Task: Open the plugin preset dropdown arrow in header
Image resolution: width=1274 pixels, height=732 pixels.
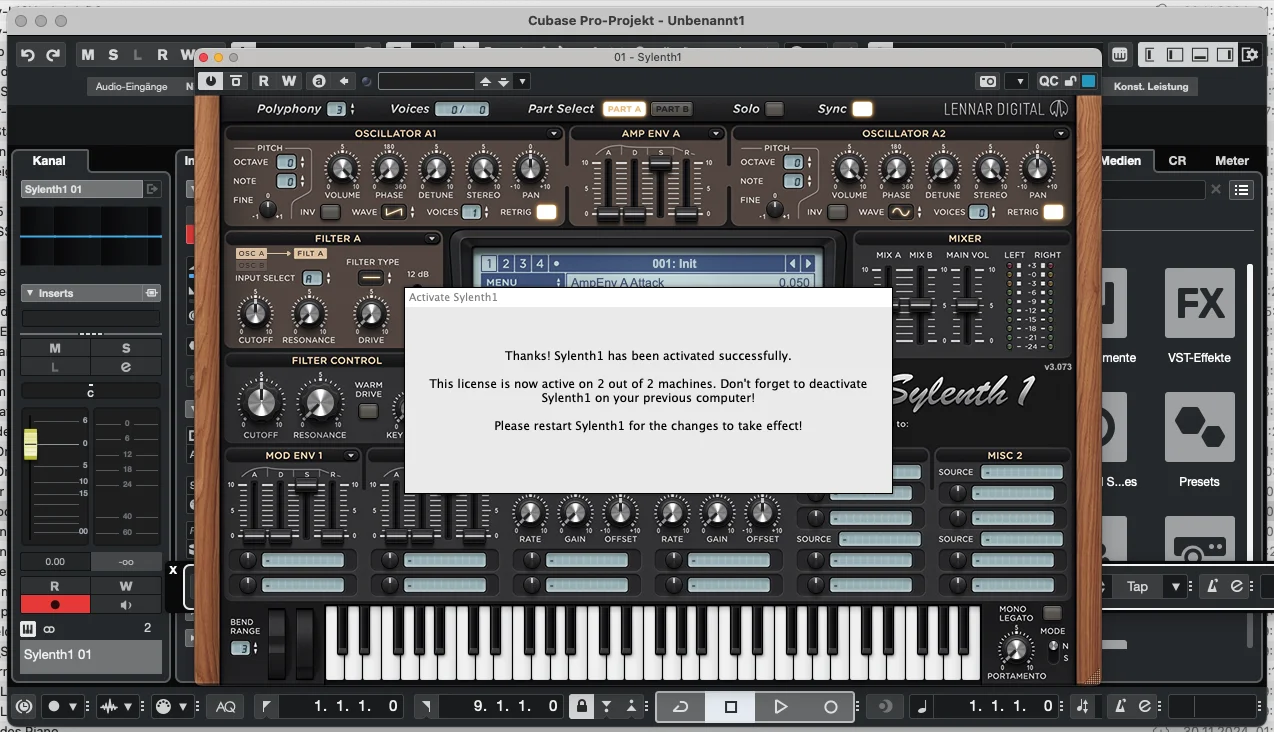Action: (x=522, y=81)
